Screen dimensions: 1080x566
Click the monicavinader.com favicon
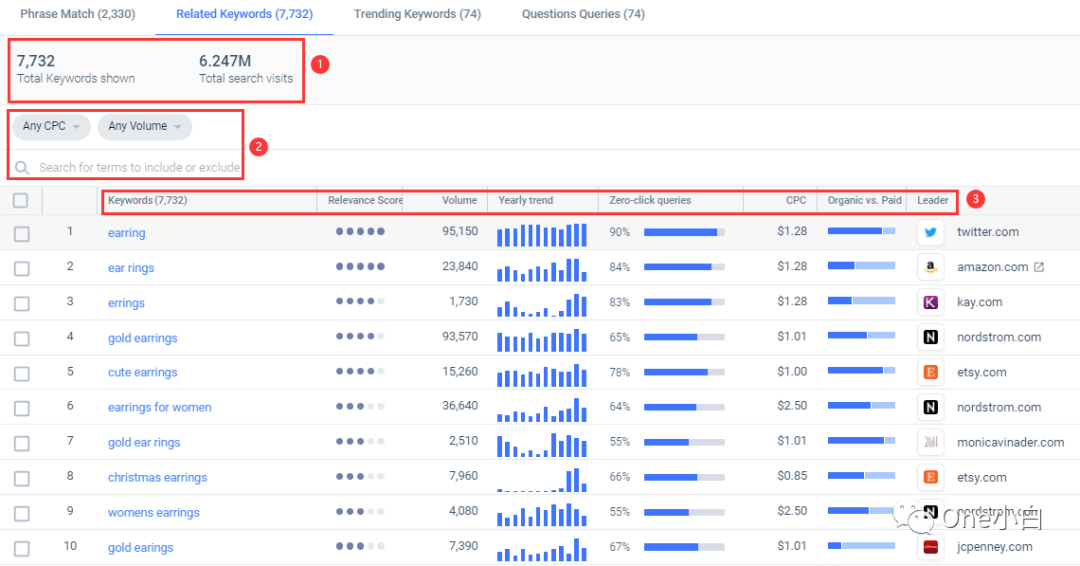click(931, 443)
